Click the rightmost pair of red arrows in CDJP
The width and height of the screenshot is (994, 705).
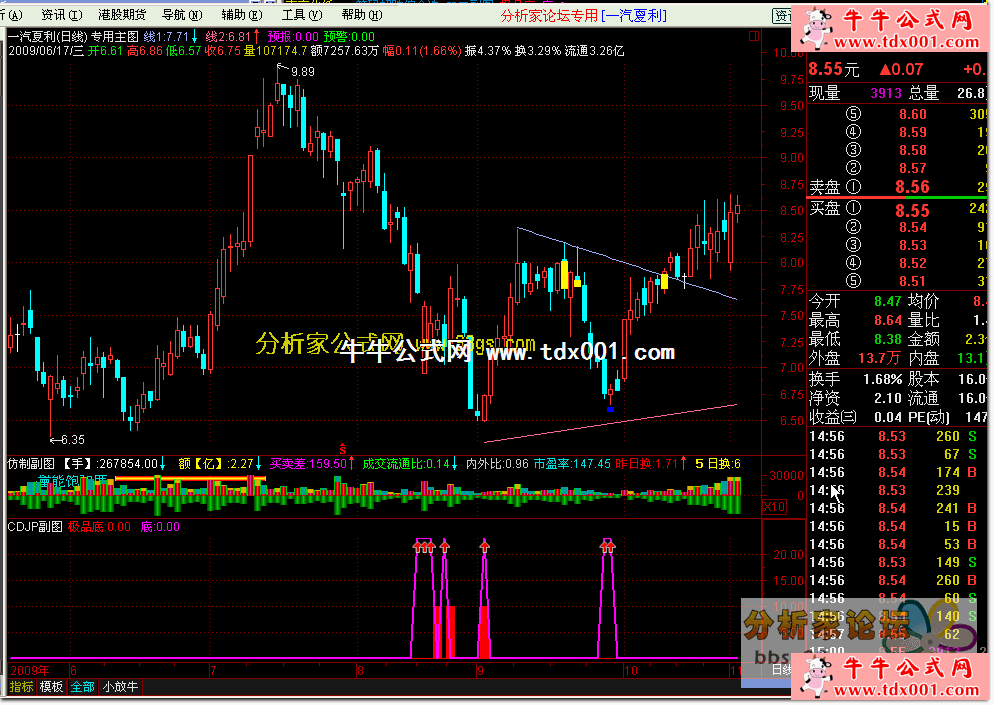[608, 545]
